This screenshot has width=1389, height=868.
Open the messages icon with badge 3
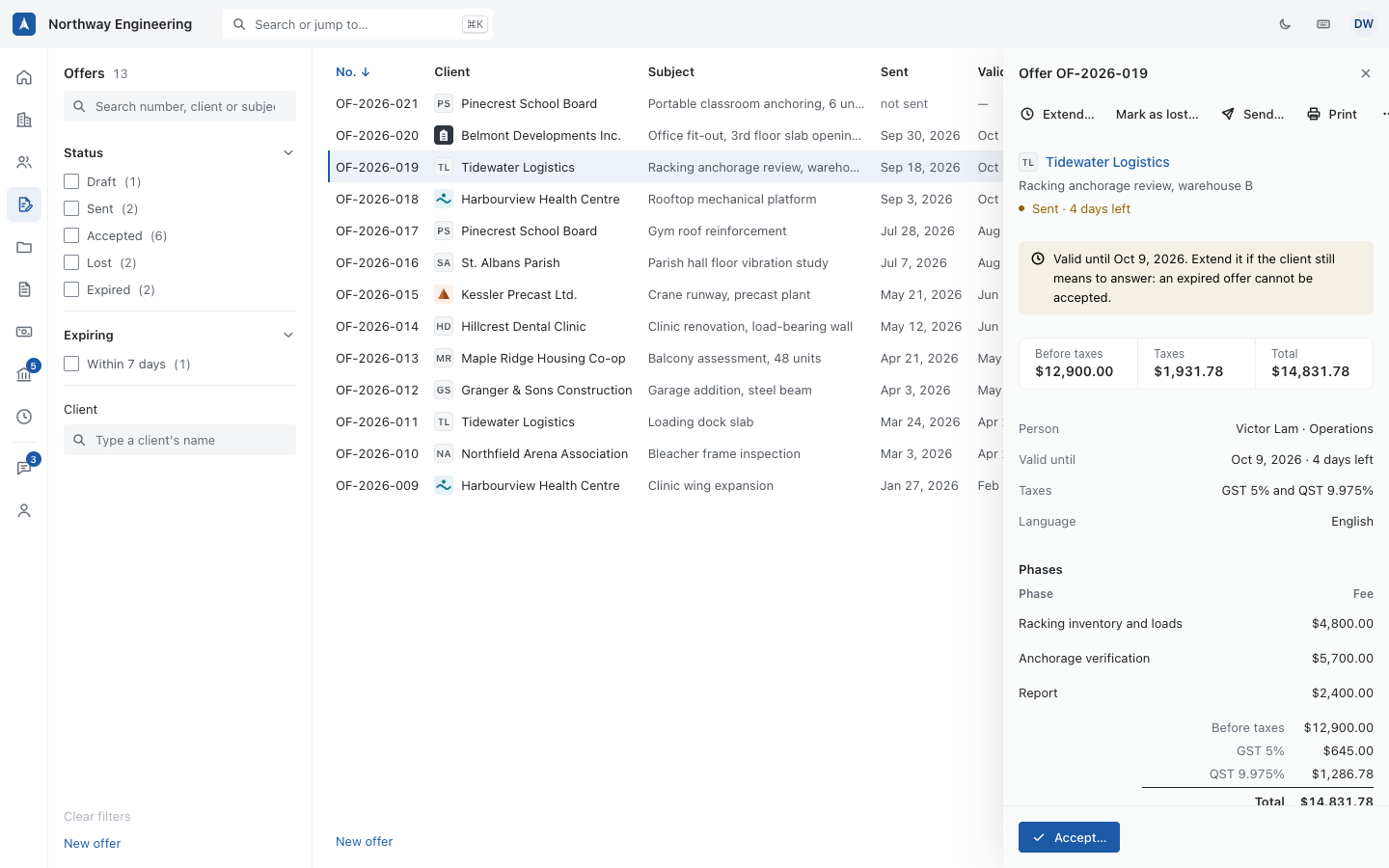24,468
